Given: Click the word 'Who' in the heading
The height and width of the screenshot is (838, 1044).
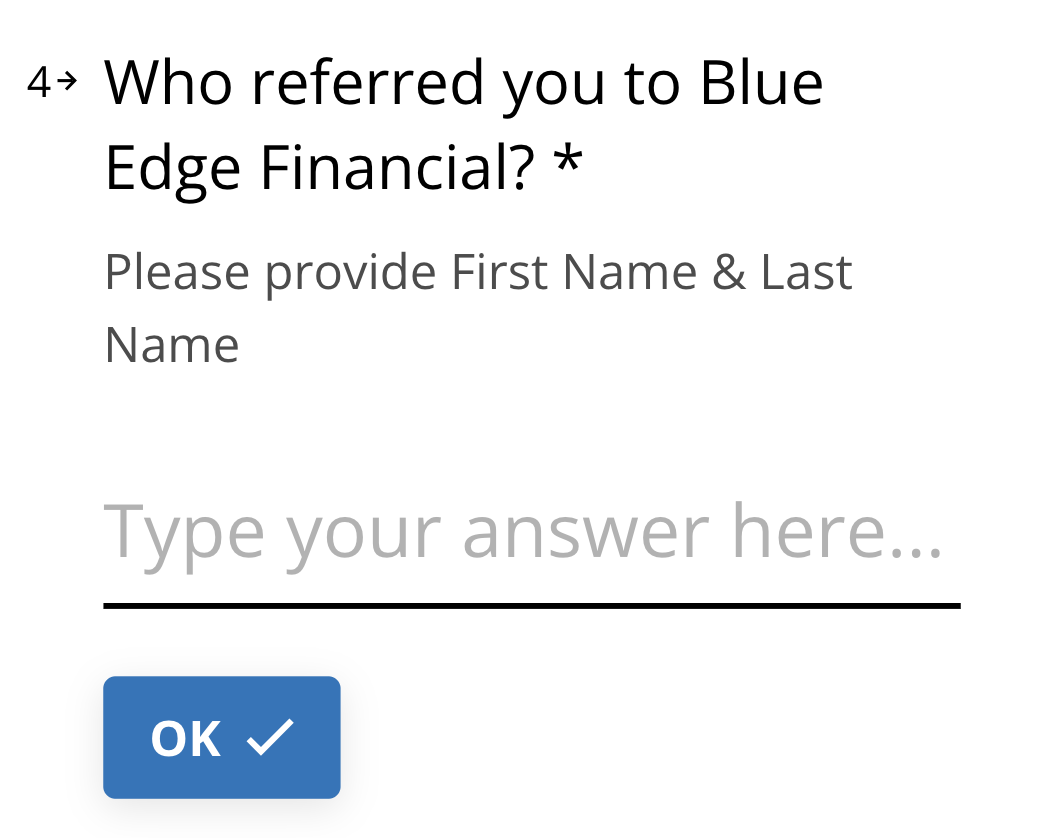Looking at the screenshot, I should click(168, 83).
